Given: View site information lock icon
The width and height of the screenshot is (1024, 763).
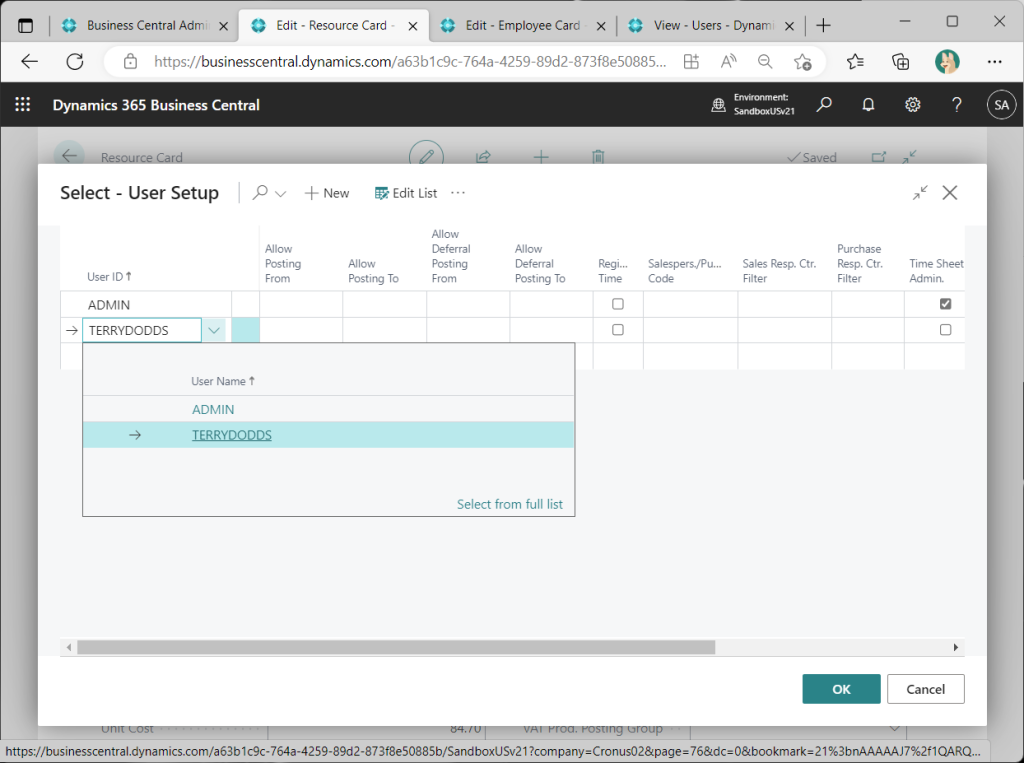Looking at the screenshot, I should point(131,62).
